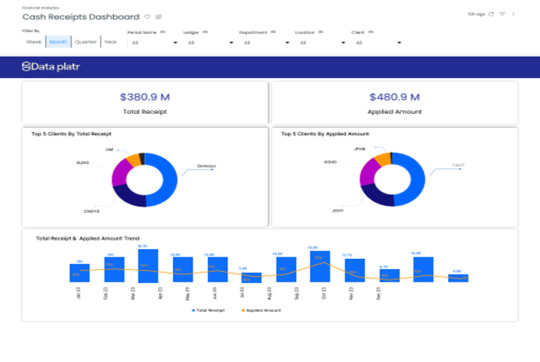Viewport: 540px width, 362px height.
Task: Expand the Client dropdown
Action: [377, 43]
